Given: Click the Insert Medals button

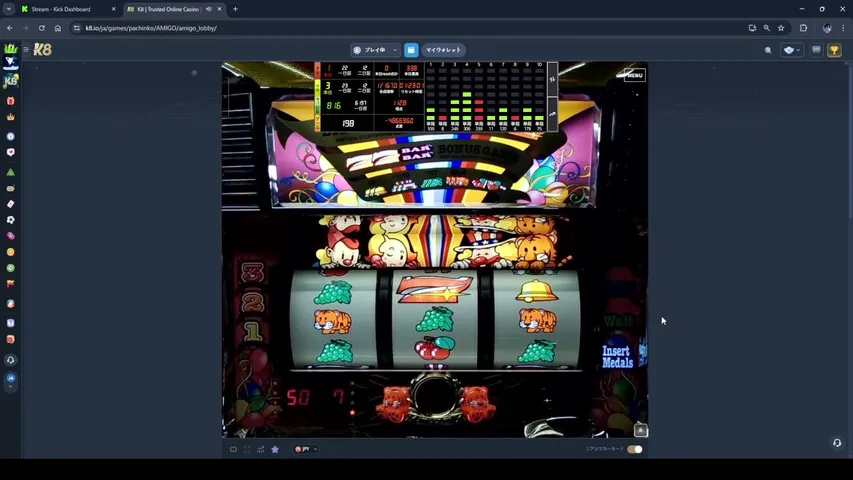Looking at the screenshot, I should tap(617, 357).
